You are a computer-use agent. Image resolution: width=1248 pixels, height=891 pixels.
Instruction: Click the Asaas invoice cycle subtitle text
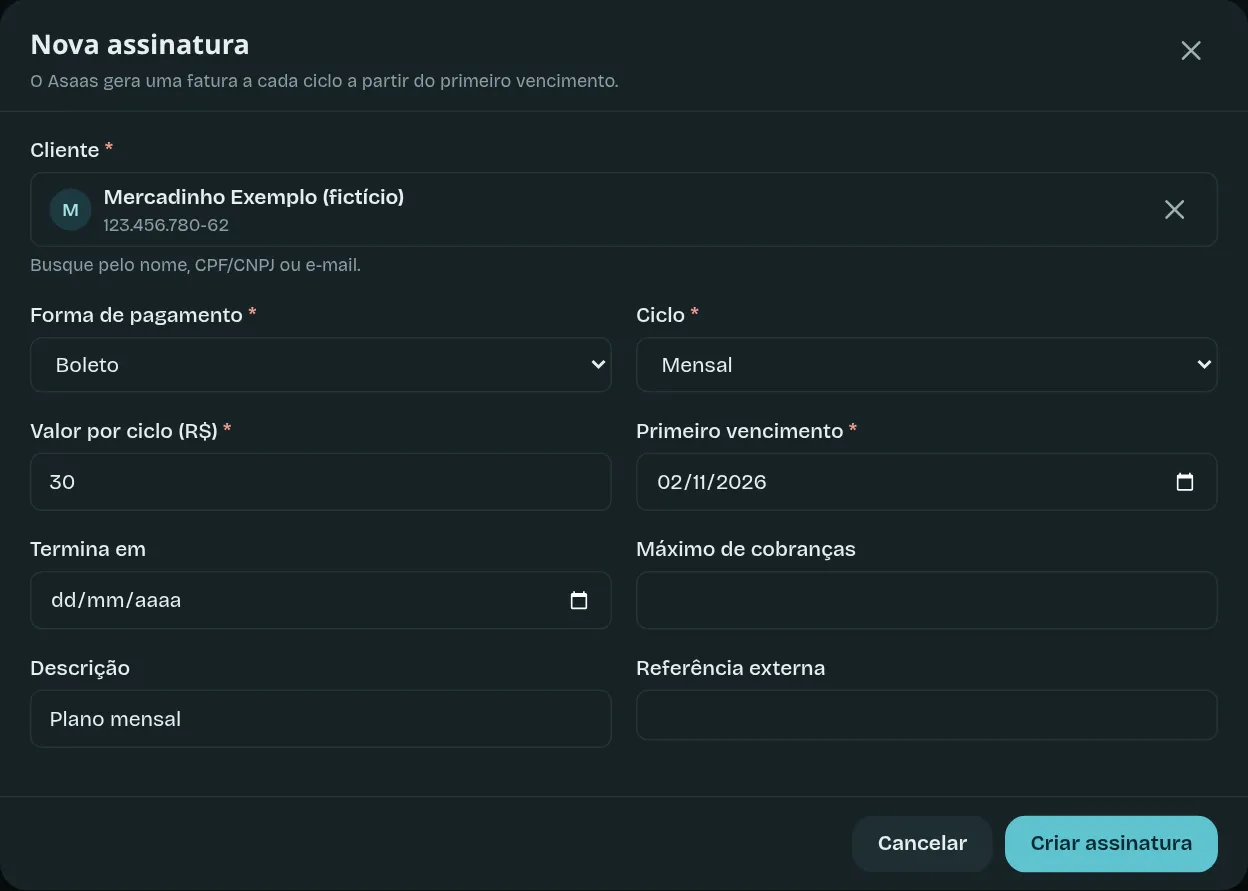[325, 81]
